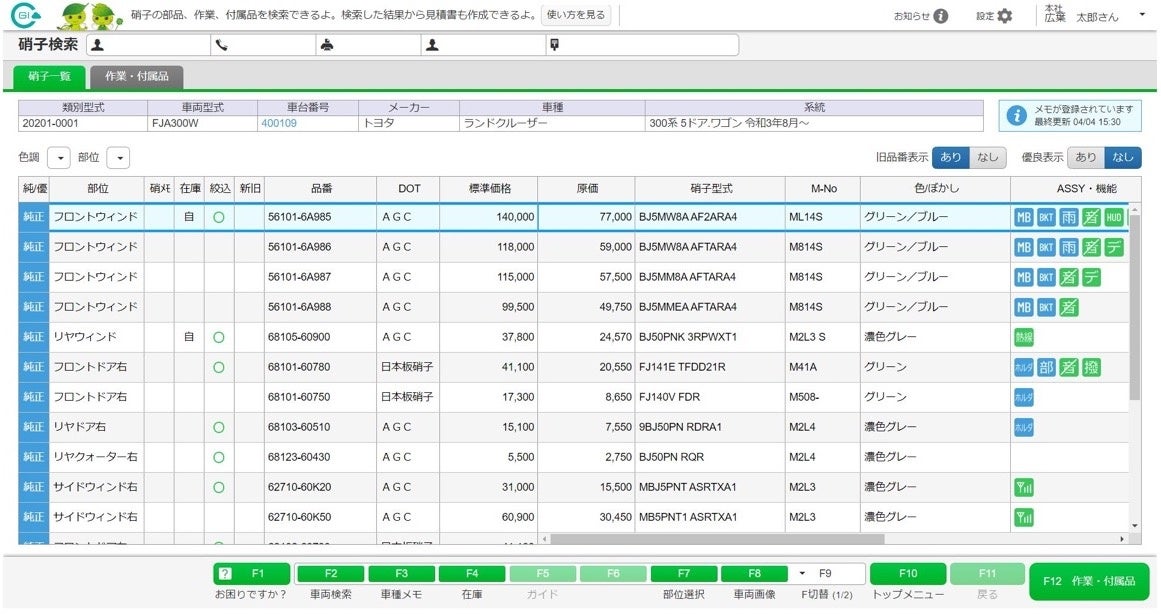Set 旧品番表示 to あり
Screen dimensions: 1161x614
[x=951, y=157]
